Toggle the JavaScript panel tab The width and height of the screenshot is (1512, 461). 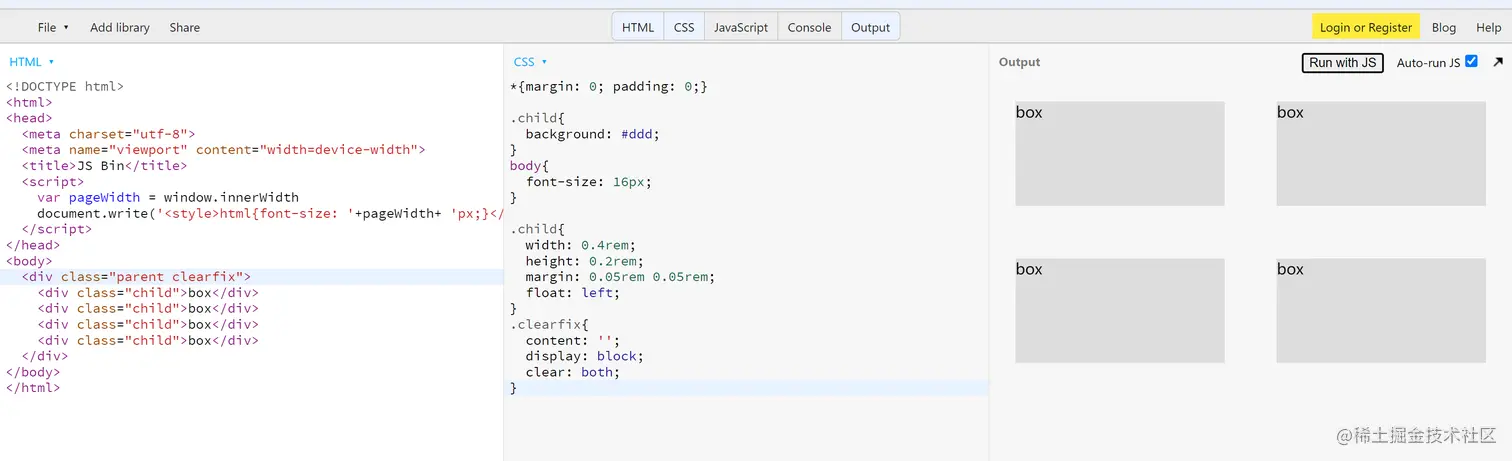(x=741, y=27)
